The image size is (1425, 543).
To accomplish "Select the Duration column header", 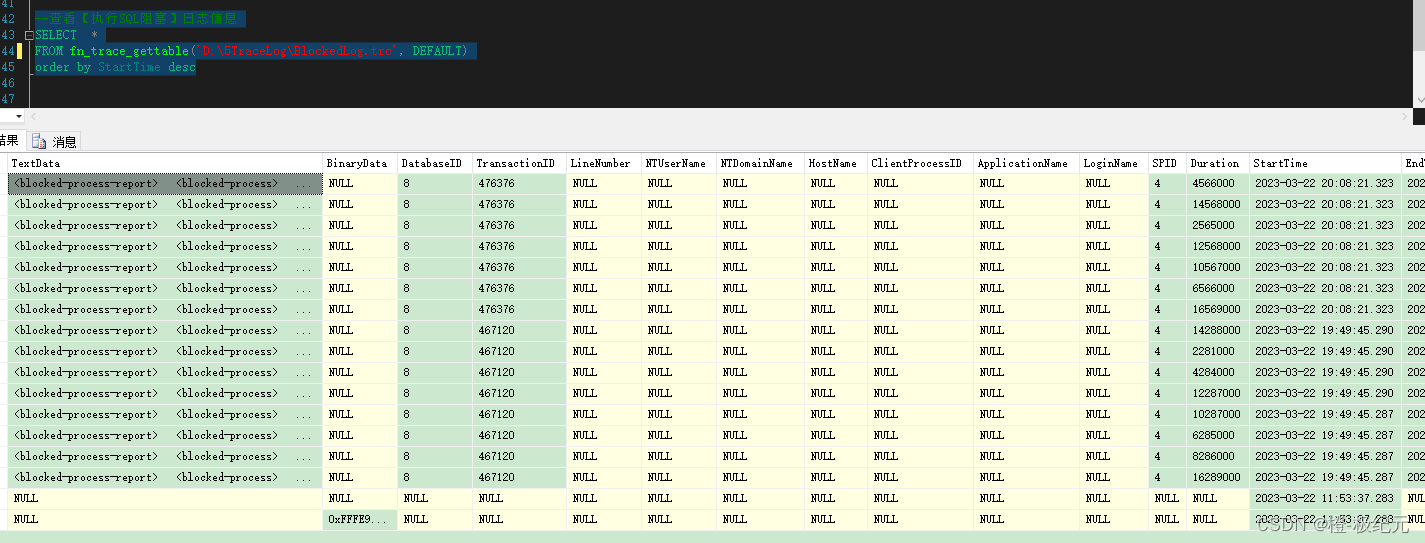I will (x=1216, y=163).
